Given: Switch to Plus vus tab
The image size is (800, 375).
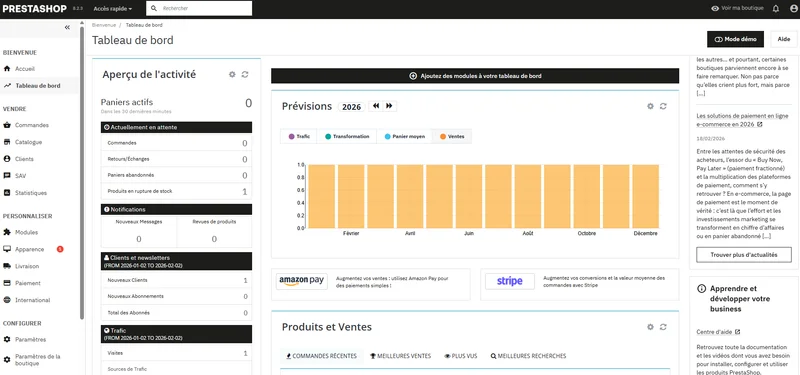Looking at the screenshot, I should tap(461, 356).
